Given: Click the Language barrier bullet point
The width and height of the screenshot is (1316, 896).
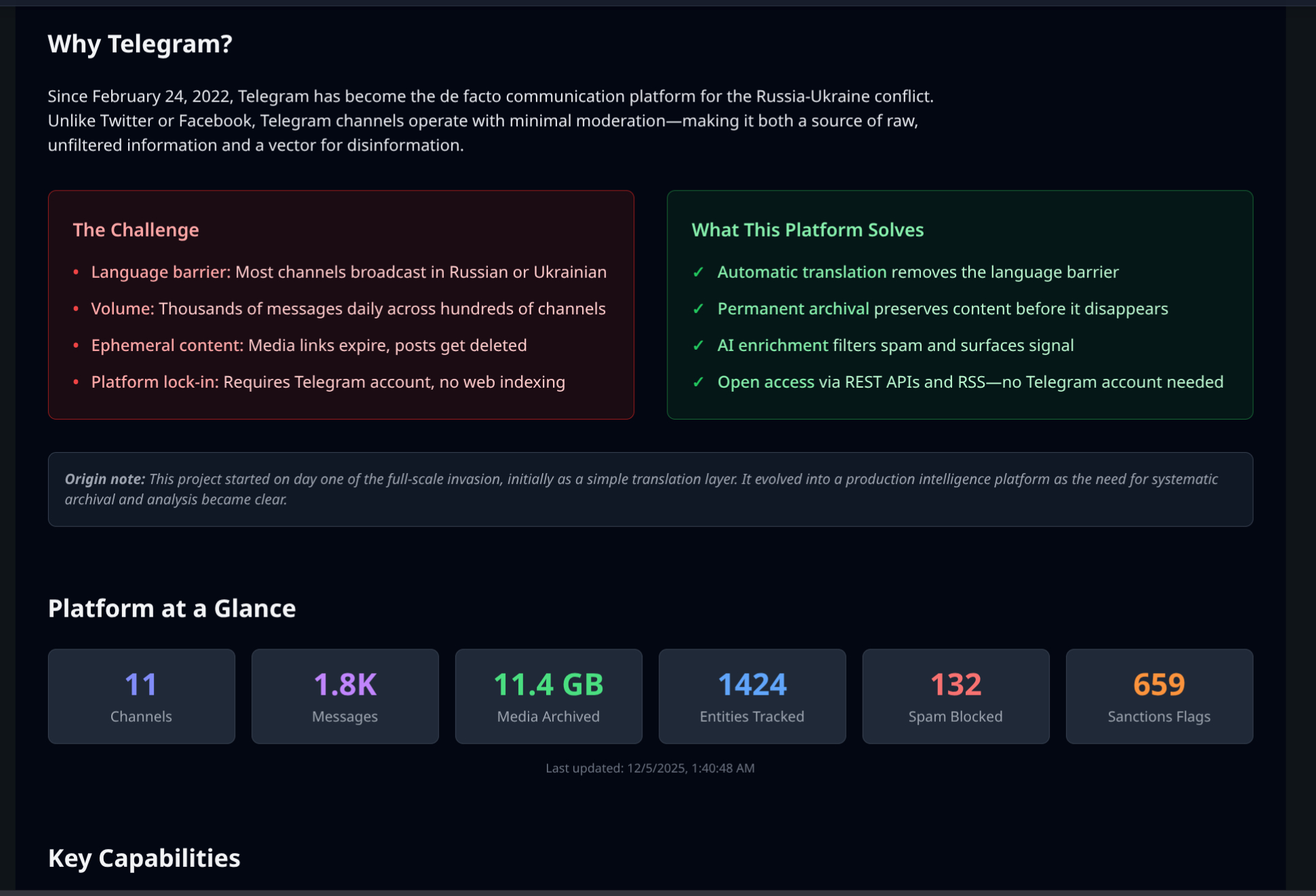Looking at the screenshot, I should point(76,272).
